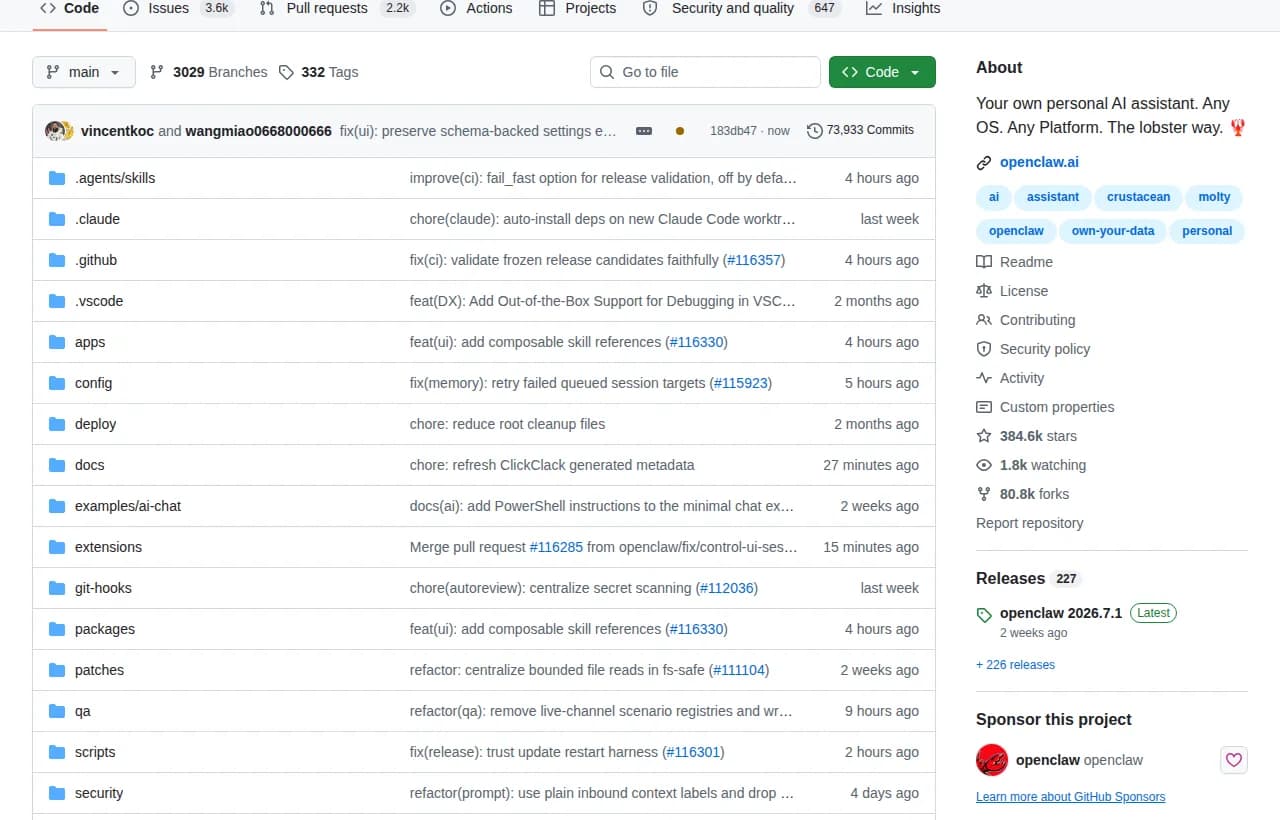Open the patches folder
The width and height of the screenshot is (1280, 820).
point(99,670)
